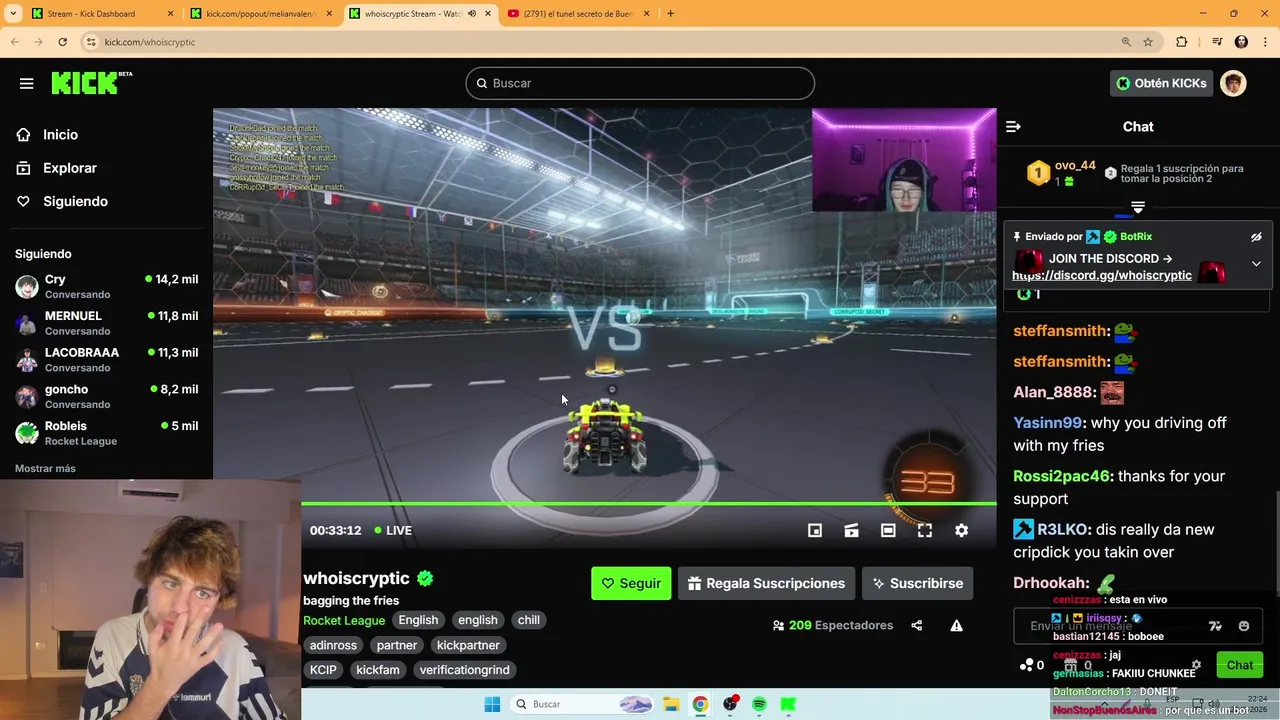
Task: Open a new browser tab
Action: pos(670,14)
